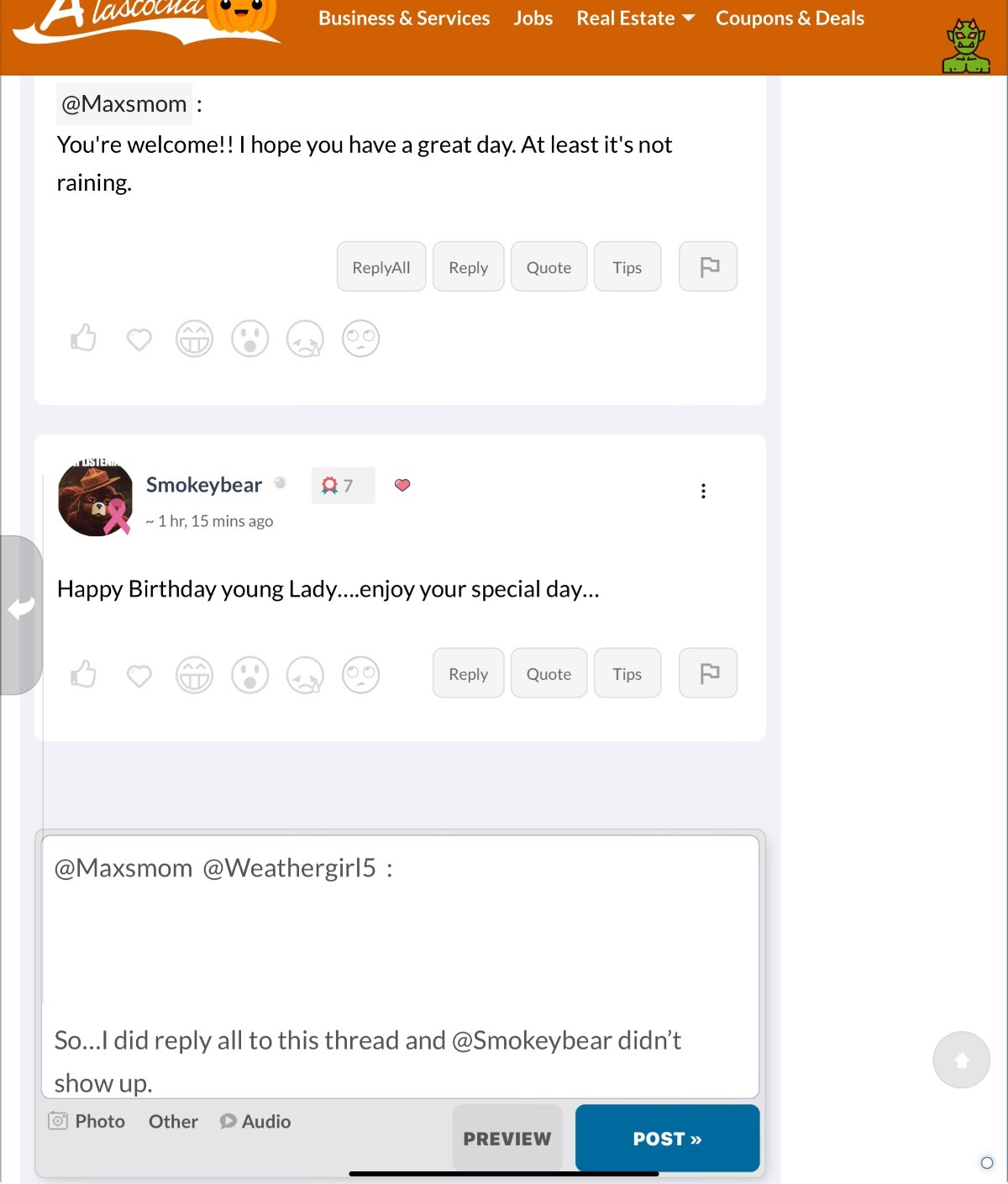Add an audio clip to the reply

pyautogui.click(x=255, y=1121)
